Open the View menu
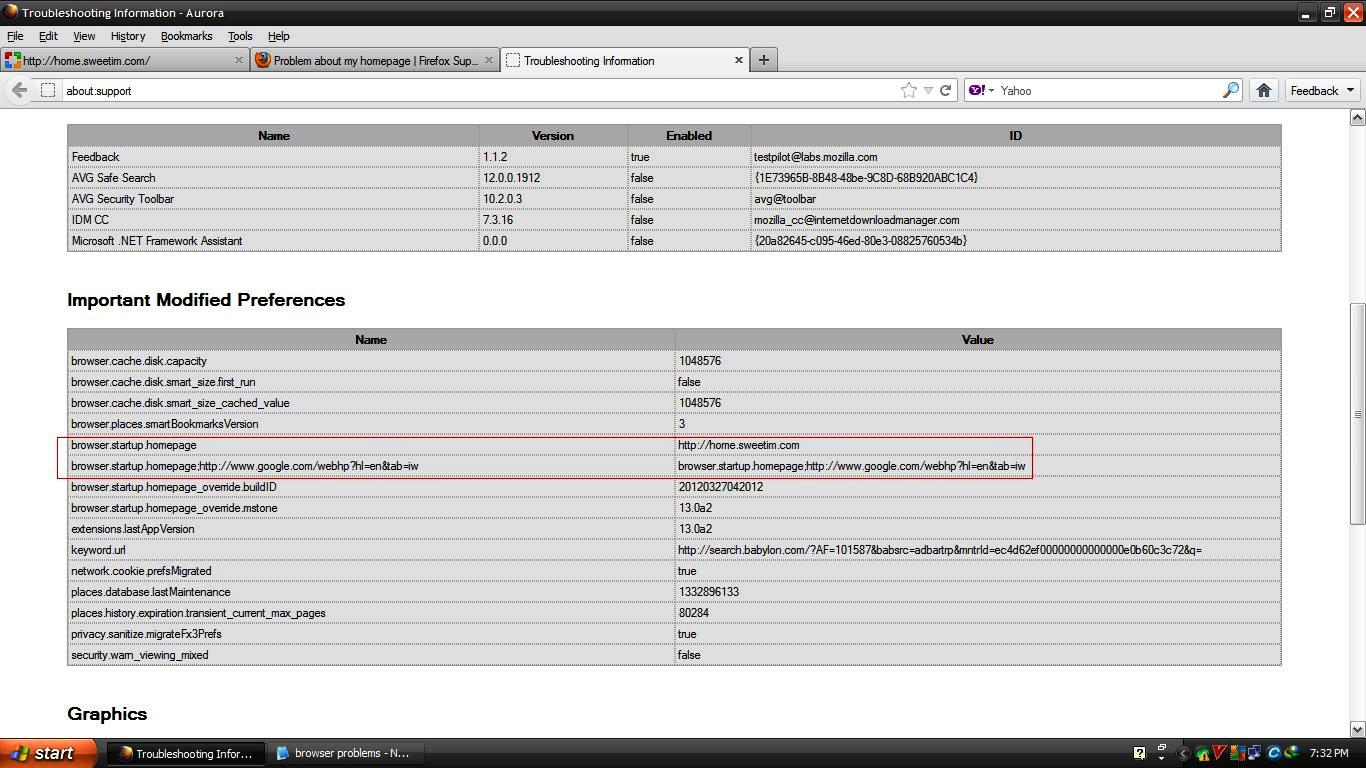 pyautogui.click(x=84, y=36)
